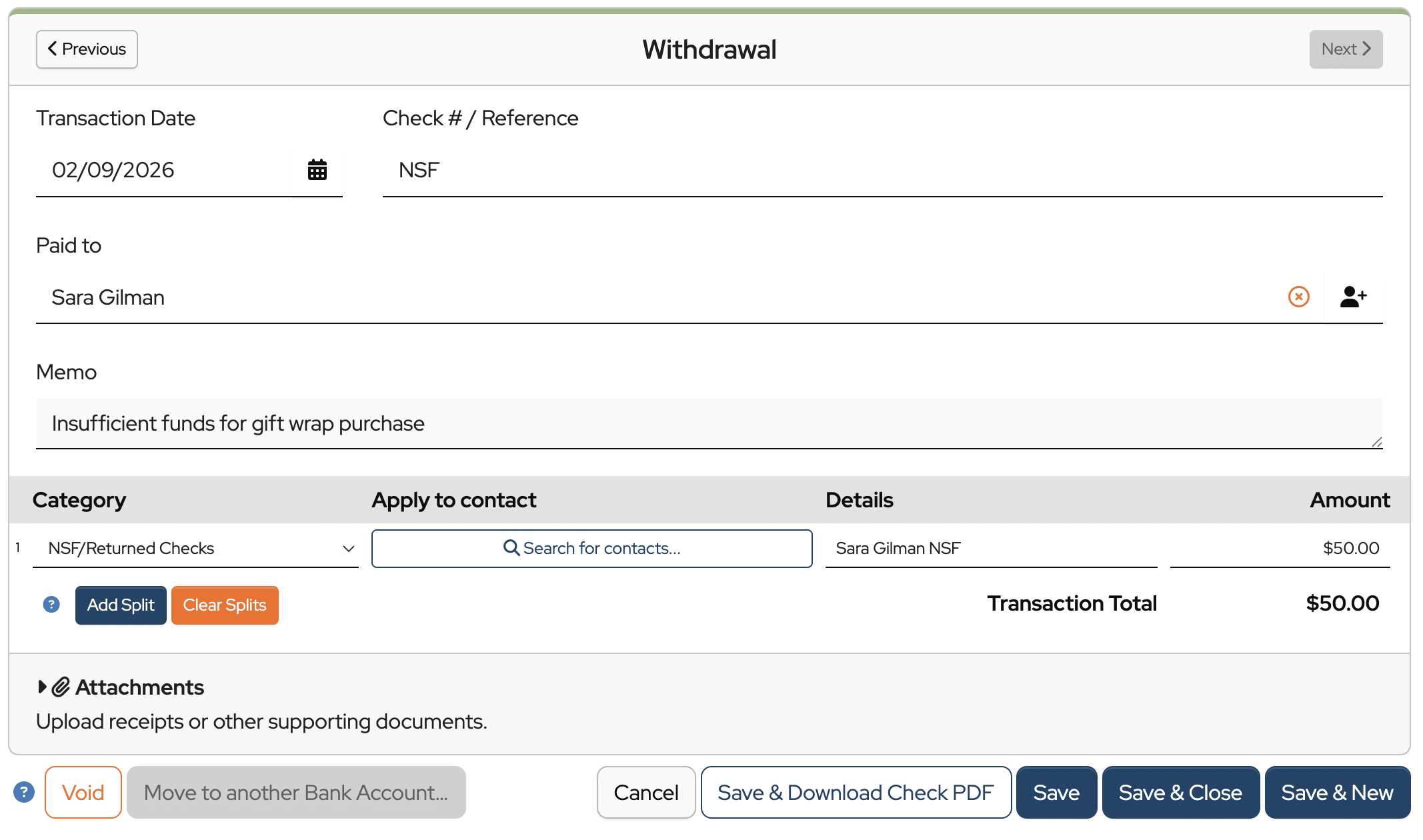This screenshot has height=840, width=1423.
Task: Void this withdrawal transaction
Action: tap(83, 792)
